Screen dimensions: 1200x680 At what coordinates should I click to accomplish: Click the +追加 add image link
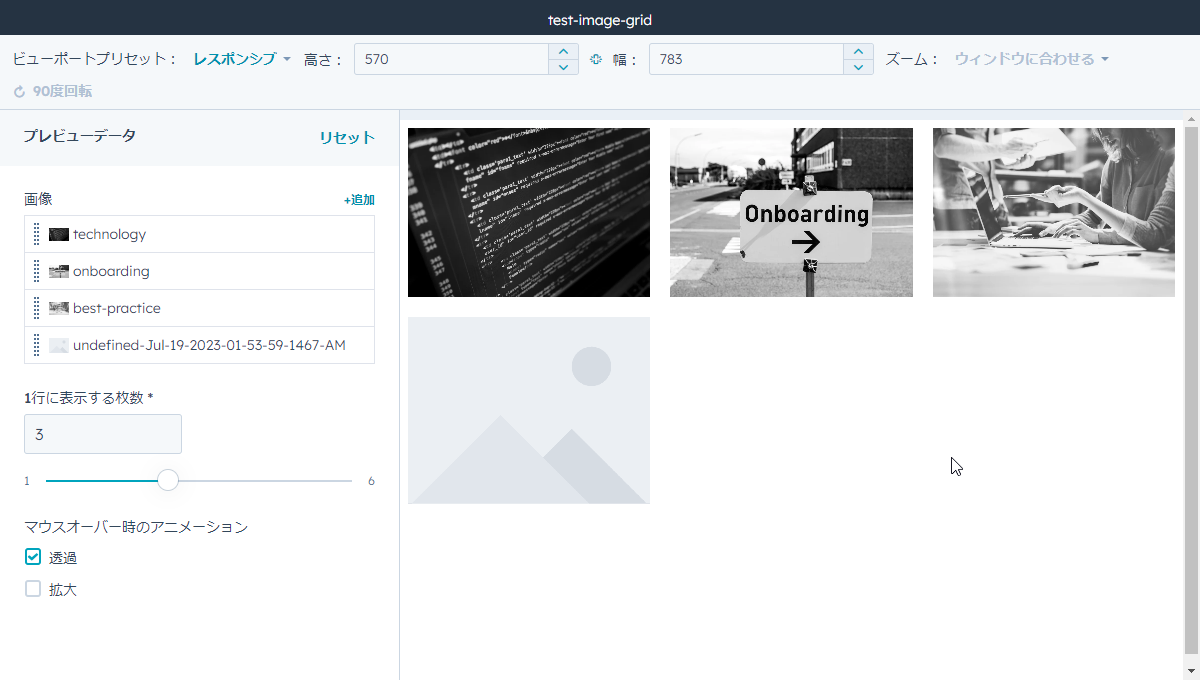tap(359, 200)
